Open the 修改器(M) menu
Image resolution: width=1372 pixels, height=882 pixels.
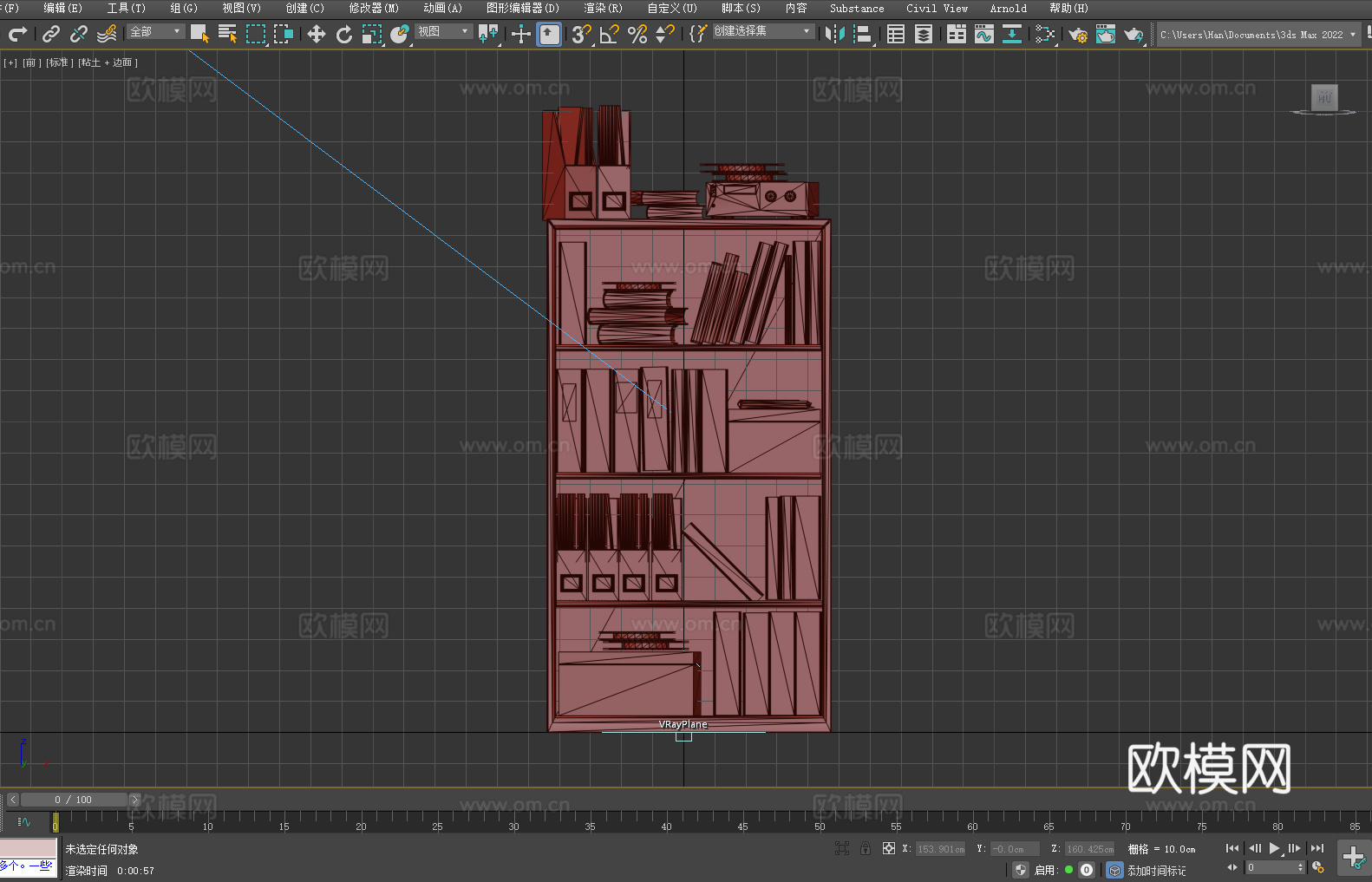(374, 8)
